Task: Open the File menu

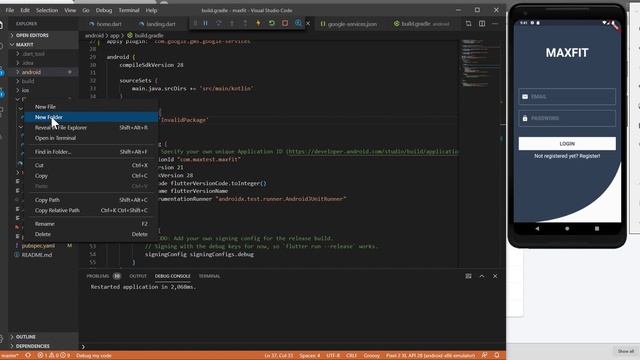Action: [x=10, y=10]
